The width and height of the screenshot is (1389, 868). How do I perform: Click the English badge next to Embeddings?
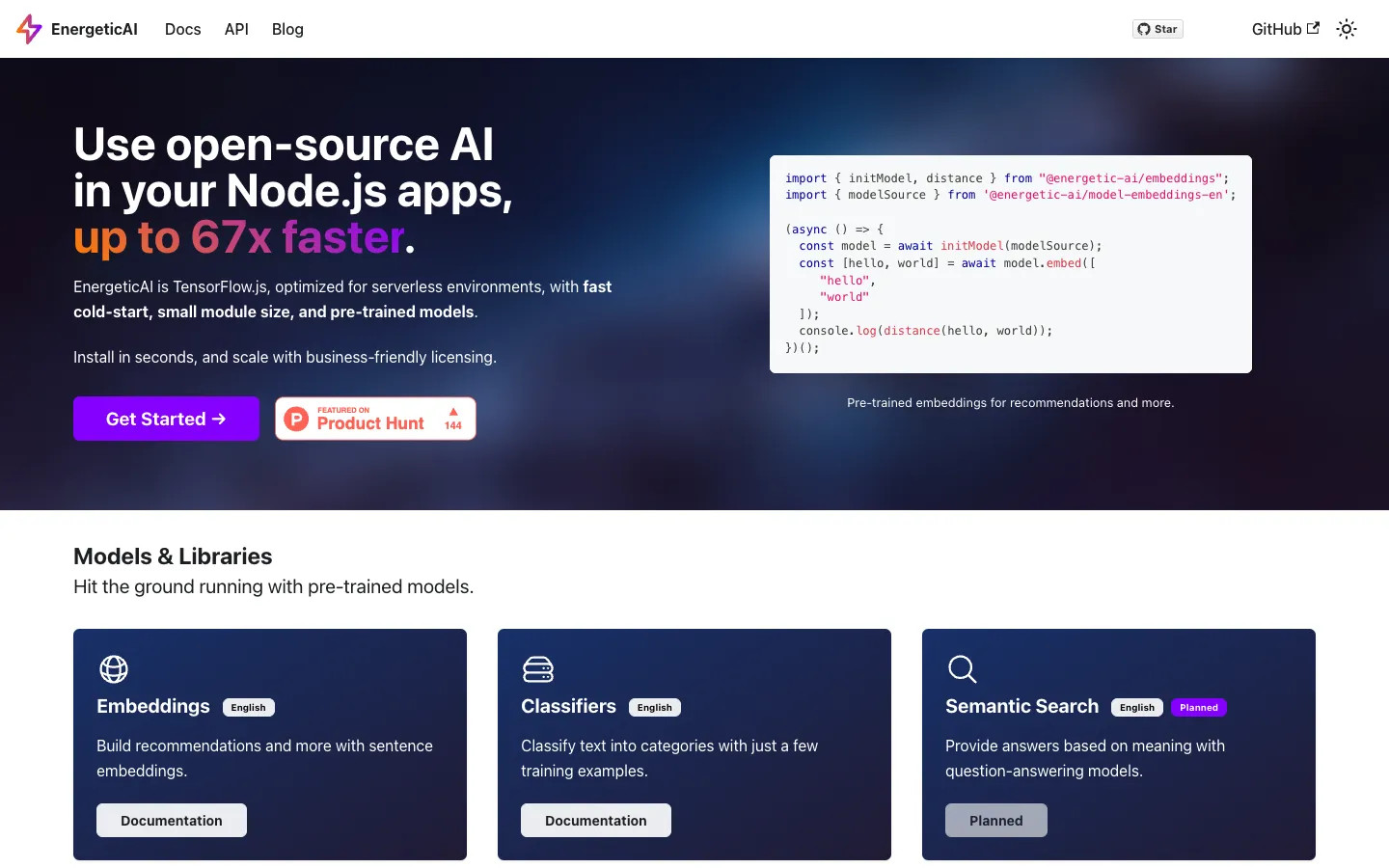pyautogui.click(x=249, y=707)
